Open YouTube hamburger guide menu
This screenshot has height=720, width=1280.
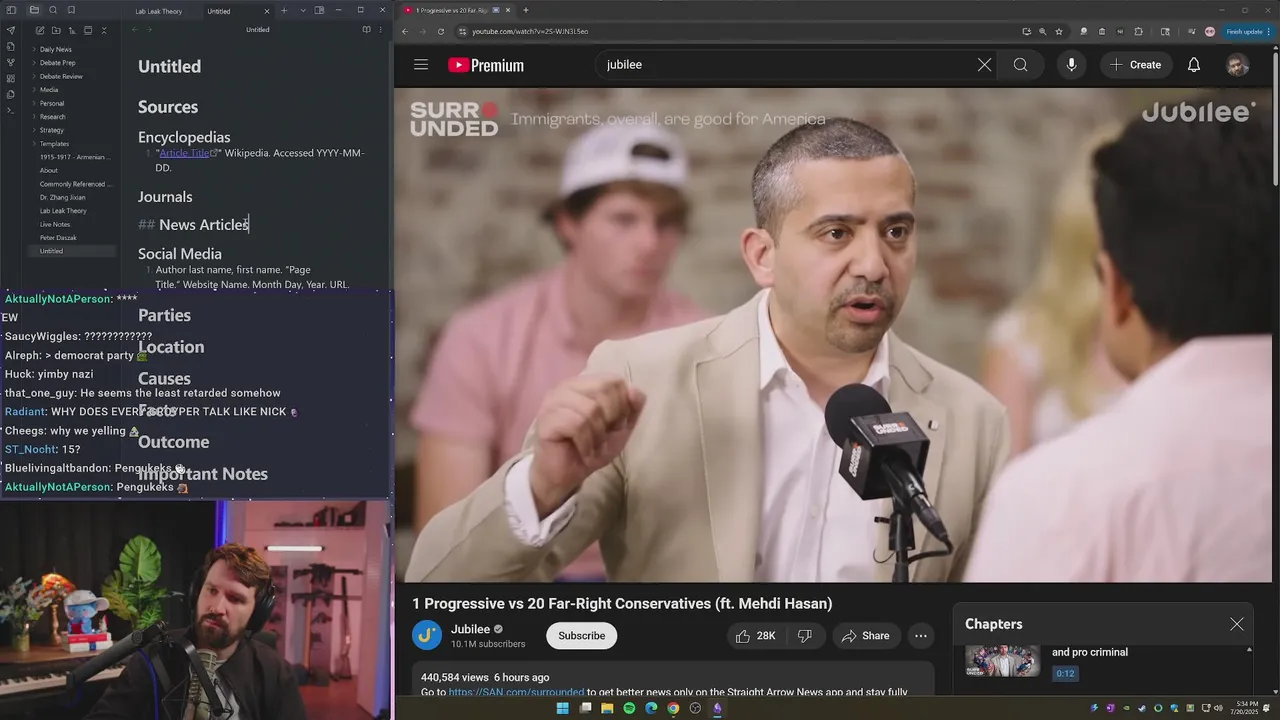(x=421, y=65)
